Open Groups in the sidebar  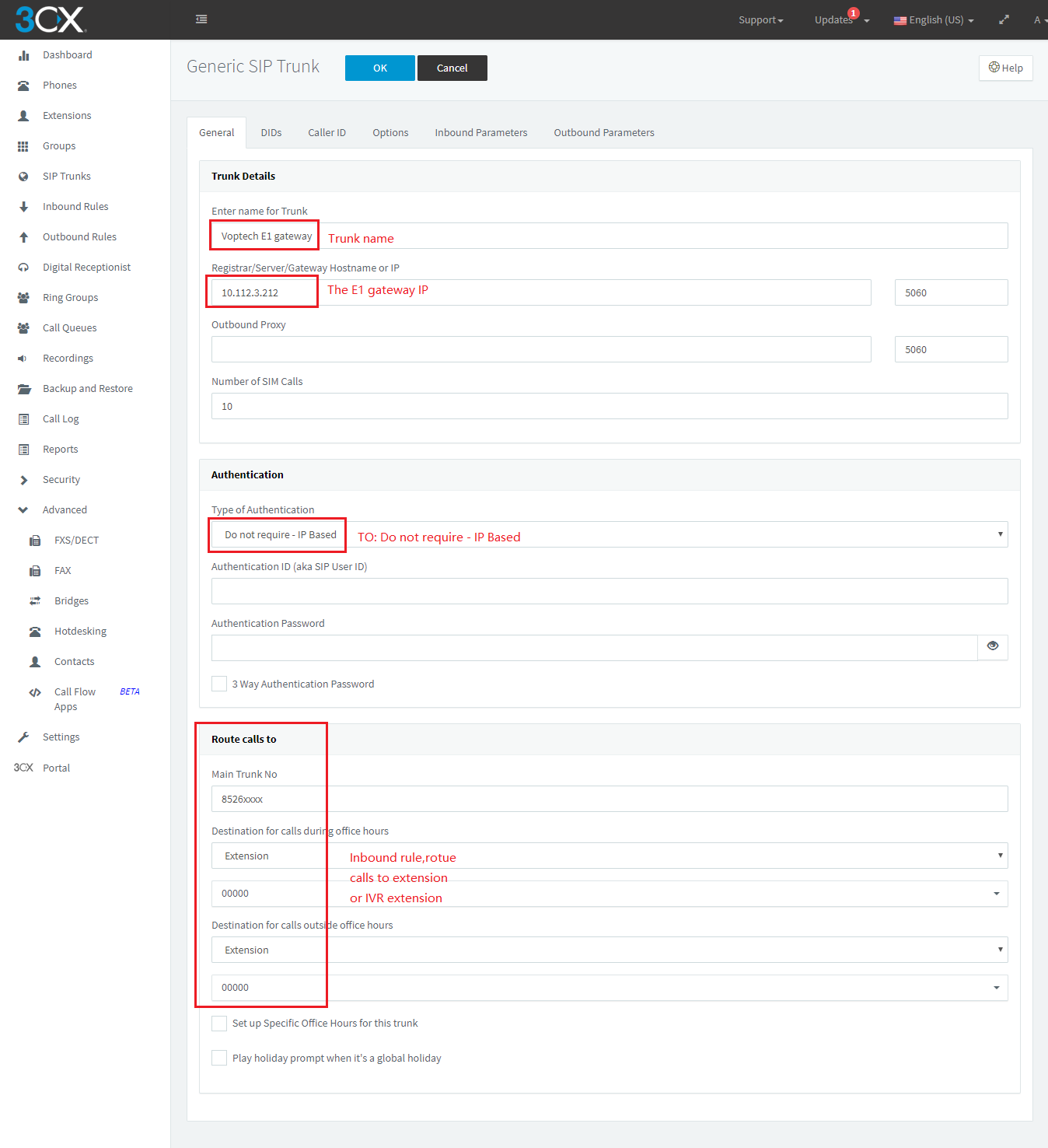click(x=59, y=146)
